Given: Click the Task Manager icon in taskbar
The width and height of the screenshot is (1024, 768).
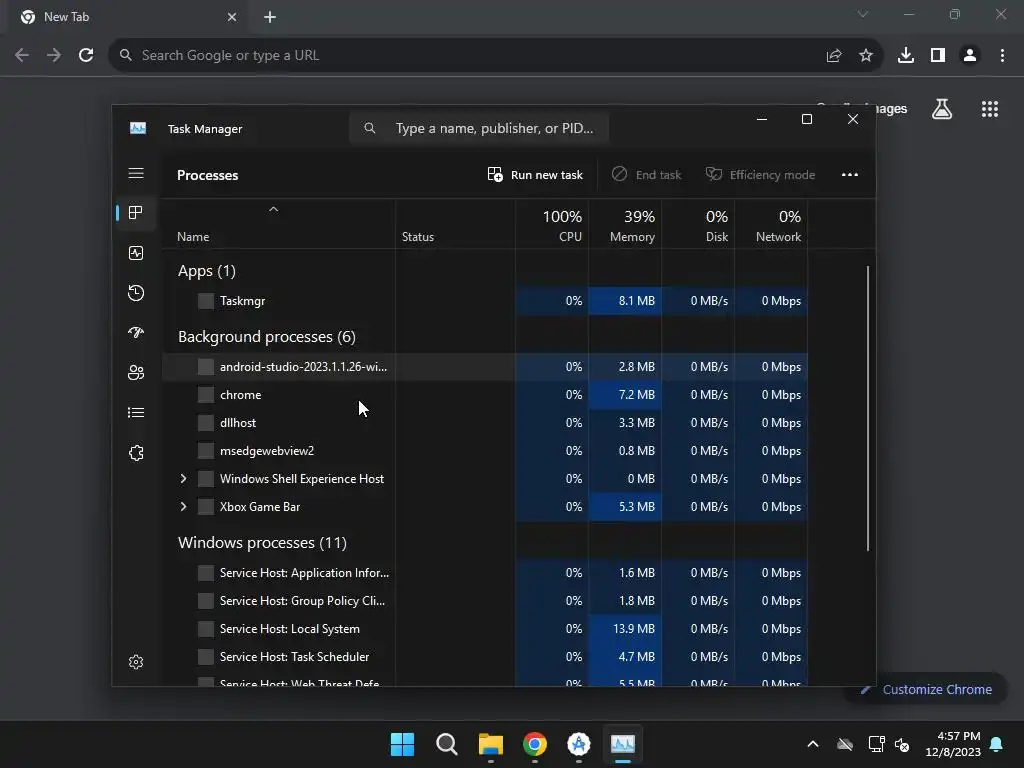Looking at the screenshot, I should point(622,744).
